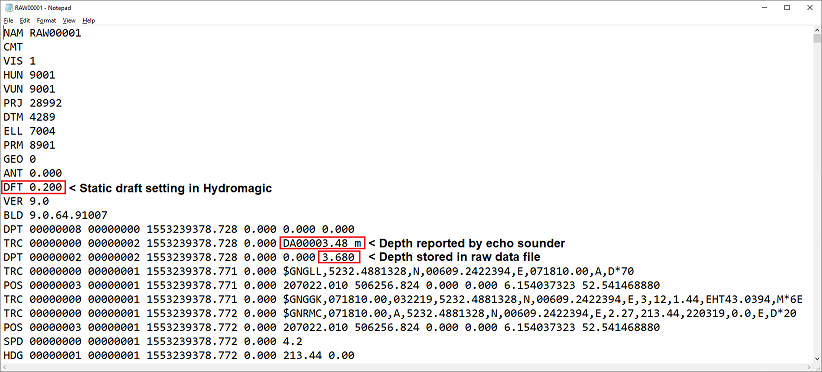Screen dimensions: 822x372
Task: Click the 'DFT 0.200' static draft value
Action: (x=34, y=187)
